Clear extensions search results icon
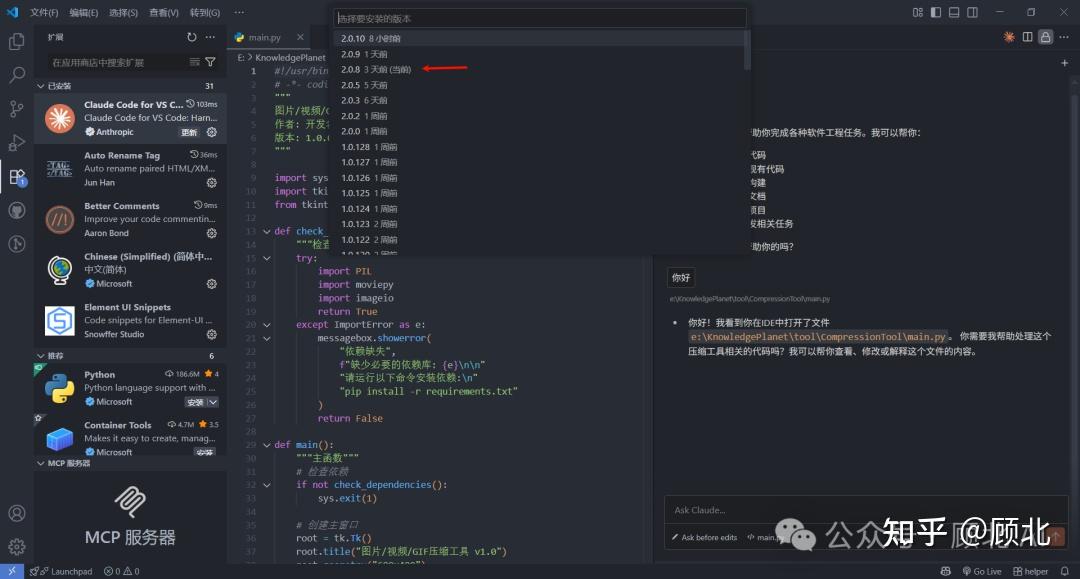The height and width of the screenshot is (579, 1080). click(x=194, y=62)
